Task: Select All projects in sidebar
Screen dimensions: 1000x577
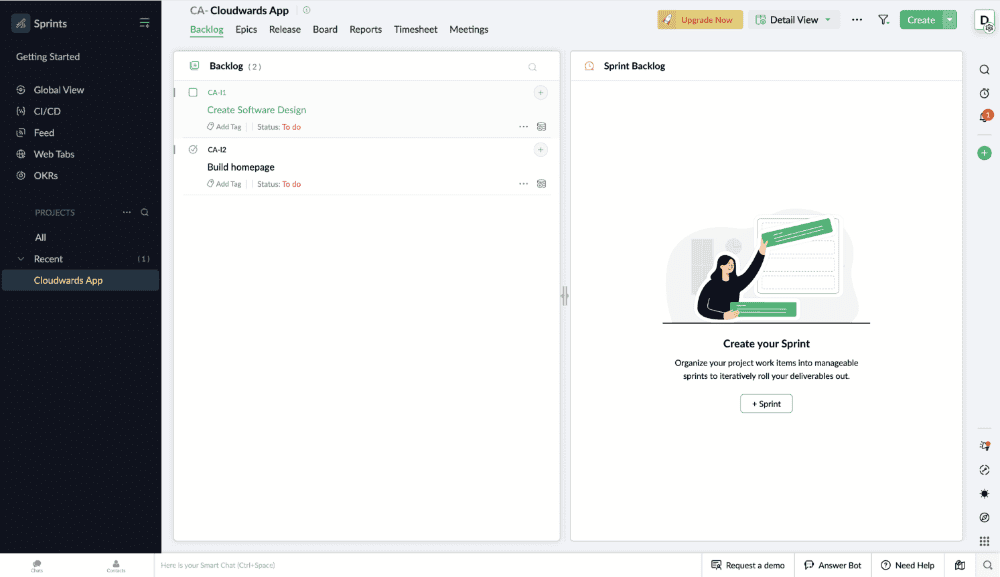Action: pos(40,237)
